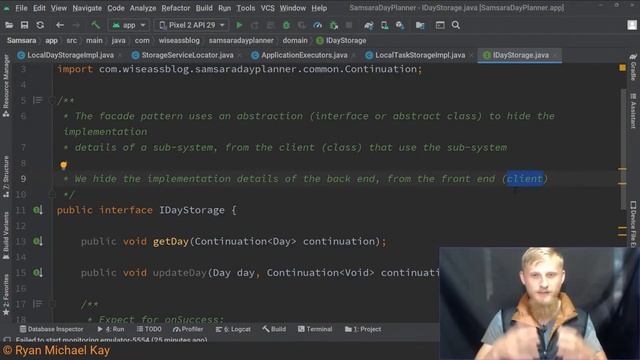Navigate back with the left arrow
Screen dimensions: 640x360
(x=60, y=25)
